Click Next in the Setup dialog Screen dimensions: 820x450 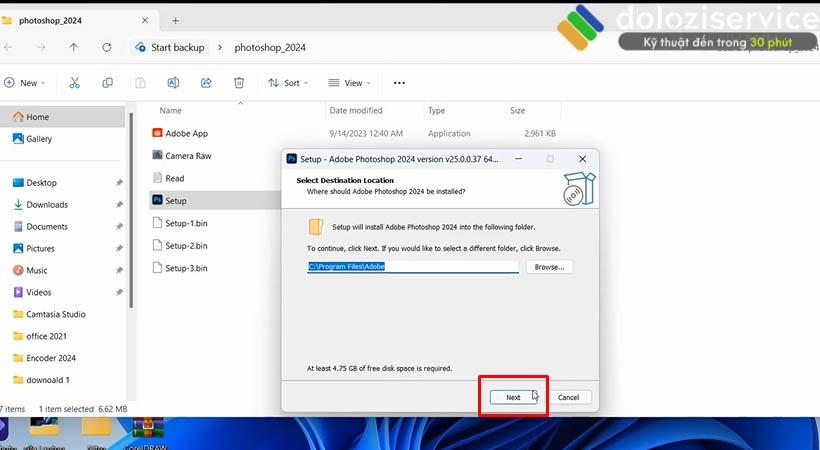513,397
